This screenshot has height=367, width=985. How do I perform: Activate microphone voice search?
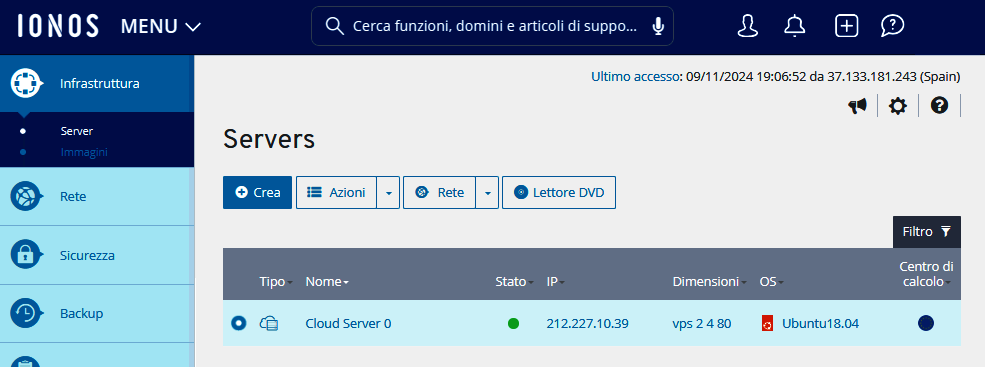pos(658,26)
